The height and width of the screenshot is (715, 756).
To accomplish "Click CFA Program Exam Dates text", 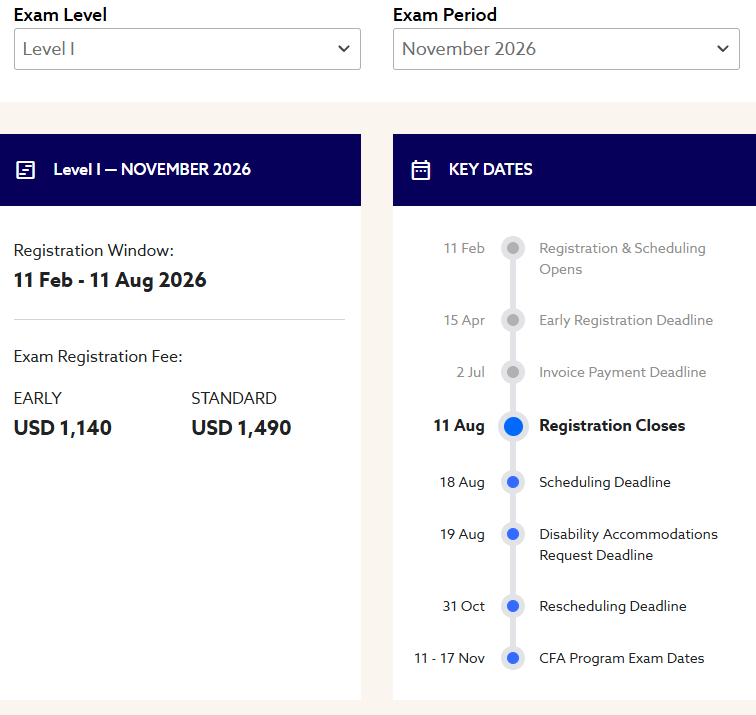I will [x=621, y=658].
